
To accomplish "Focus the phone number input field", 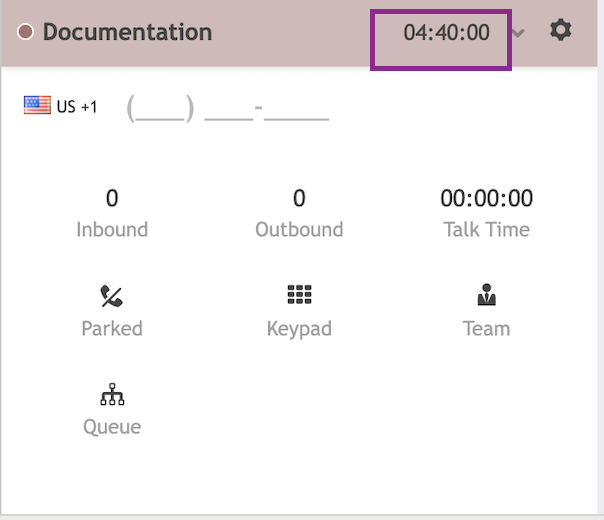I will tap(228, 108).
